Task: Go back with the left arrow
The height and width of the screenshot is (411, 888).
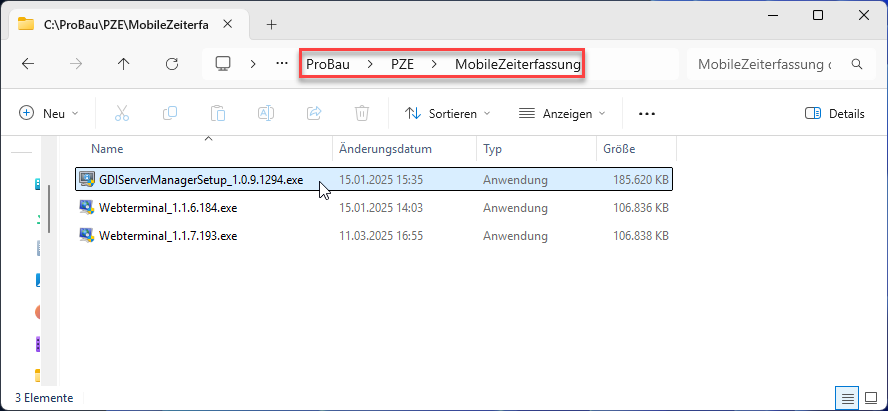Action: (x=28, y=64)
